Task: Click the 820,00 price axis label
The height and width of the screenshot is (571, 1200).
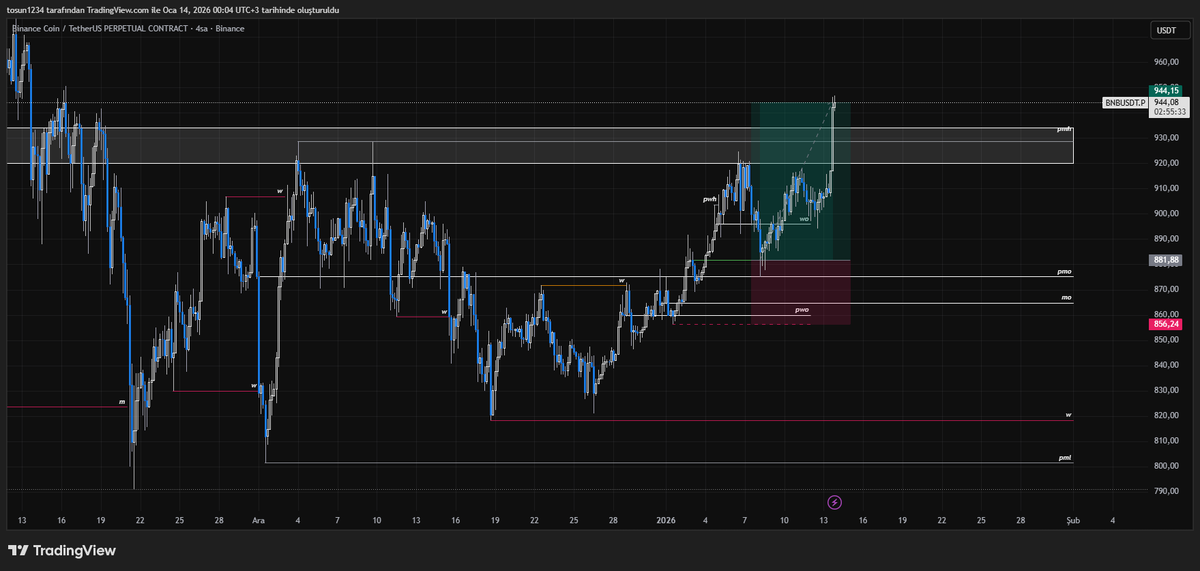Action: tap(1166, 416)
